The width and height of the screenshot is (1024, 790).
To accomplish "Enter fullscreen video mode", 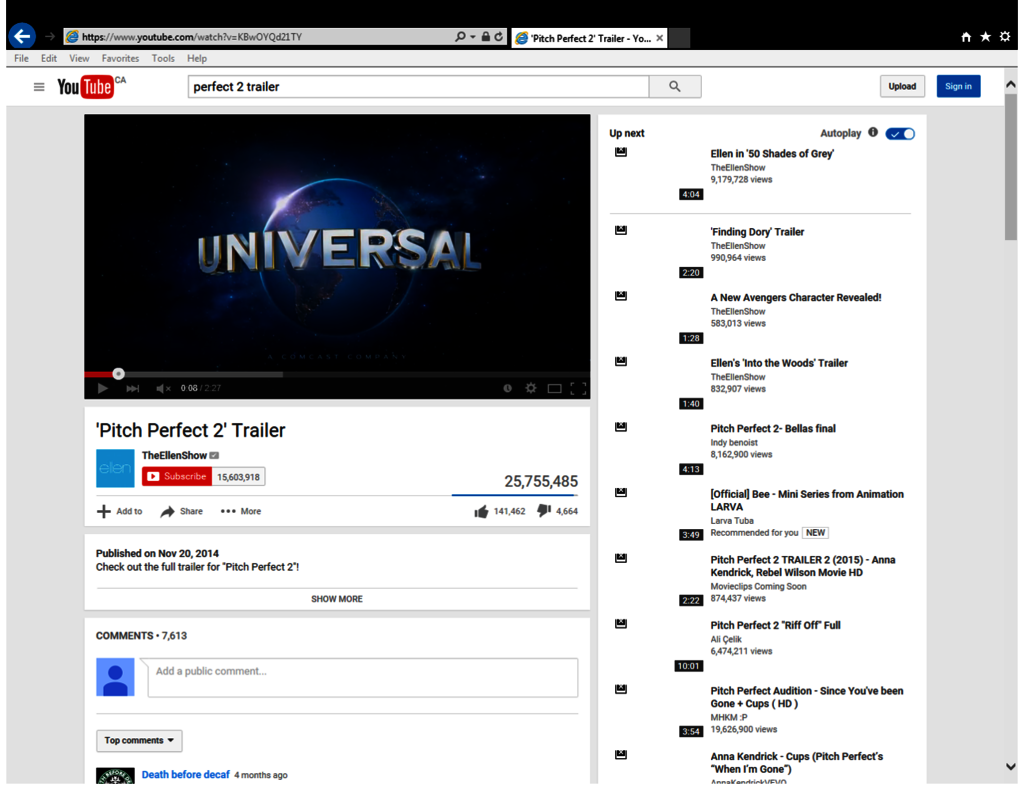I will point(578,388).
